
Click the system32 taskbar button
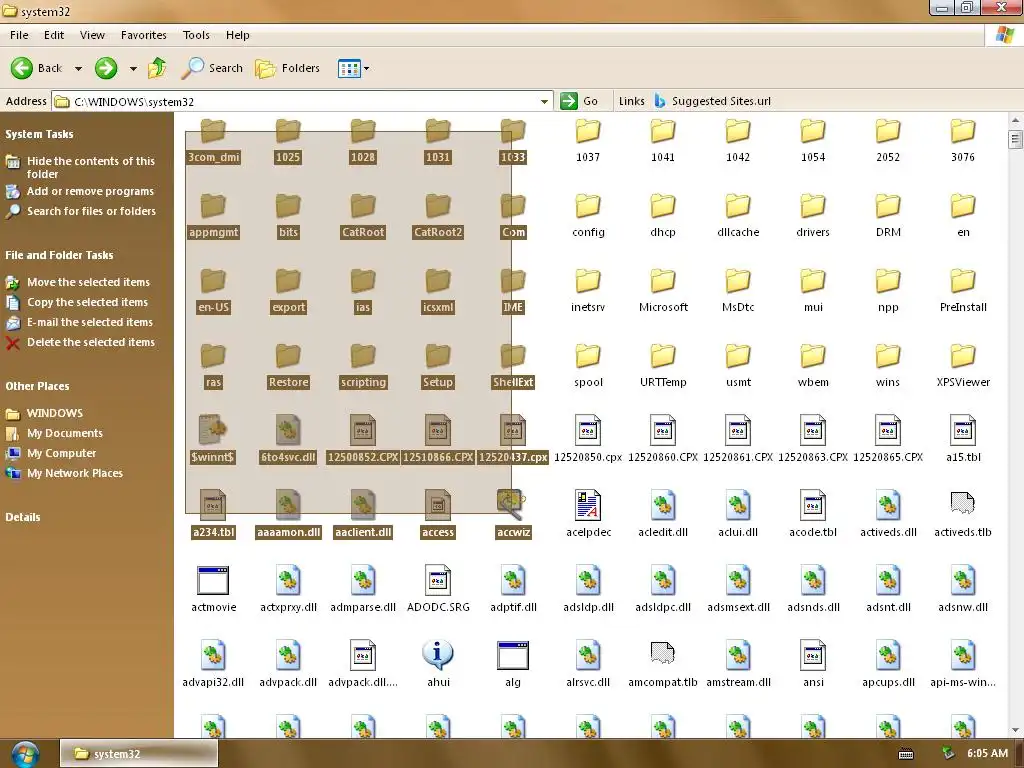(x=139, y=754)
